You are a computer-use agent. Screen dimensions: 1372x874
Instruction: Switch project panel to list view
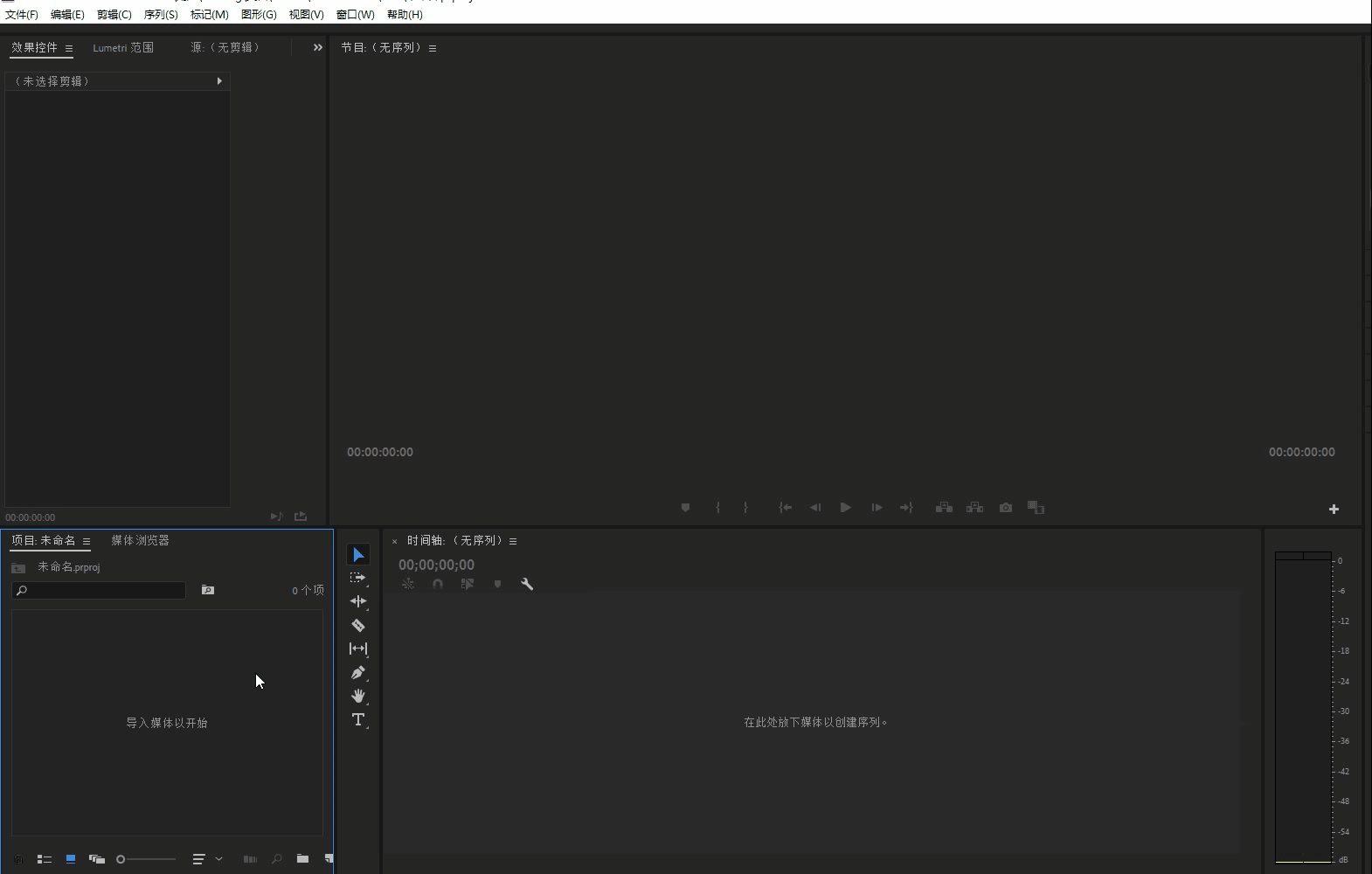pyautogui.click(x=45, y=859)
